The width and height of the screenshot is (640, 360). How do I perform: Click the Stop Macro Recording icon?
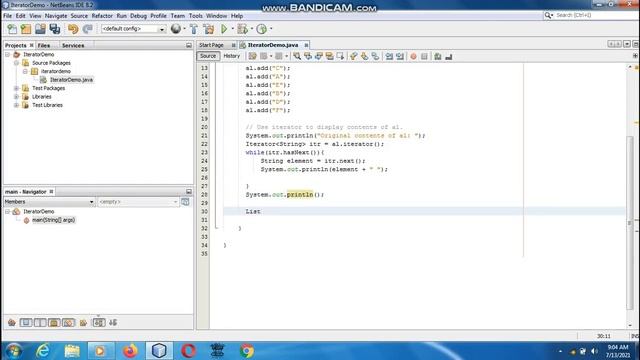point(424,56)
